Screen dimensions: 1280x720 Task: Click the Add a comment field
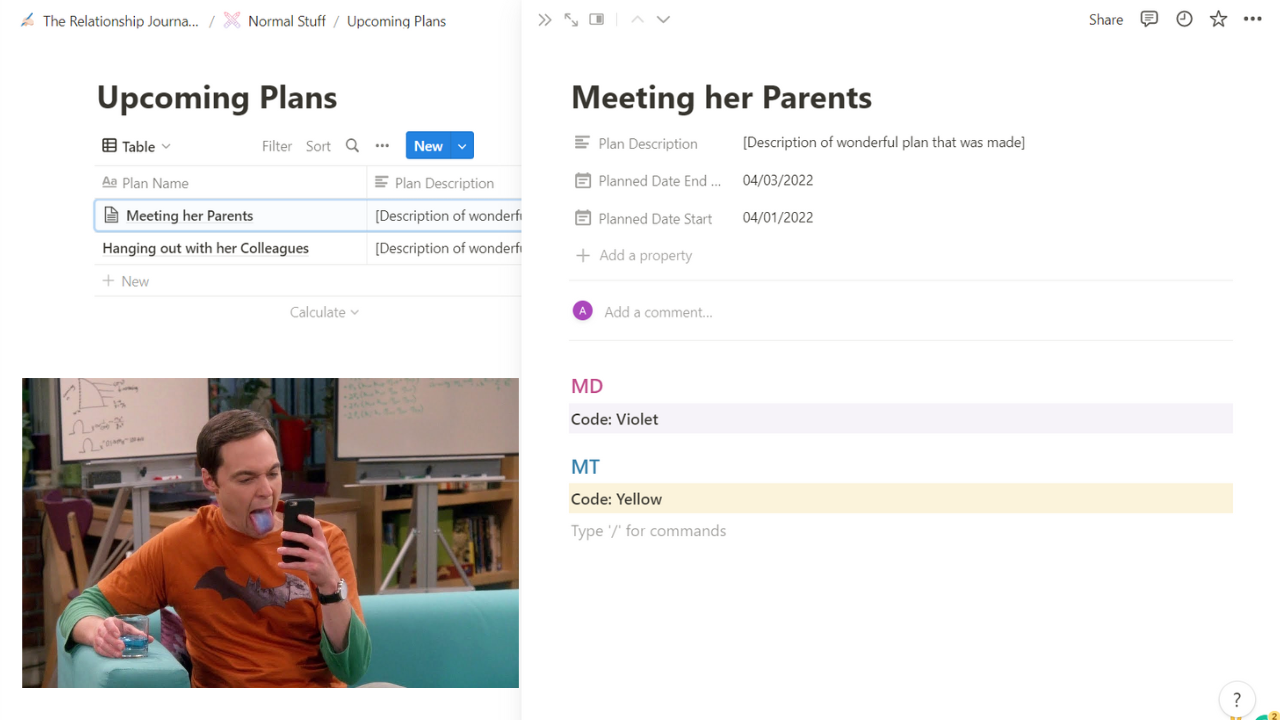tap(658, 312)
